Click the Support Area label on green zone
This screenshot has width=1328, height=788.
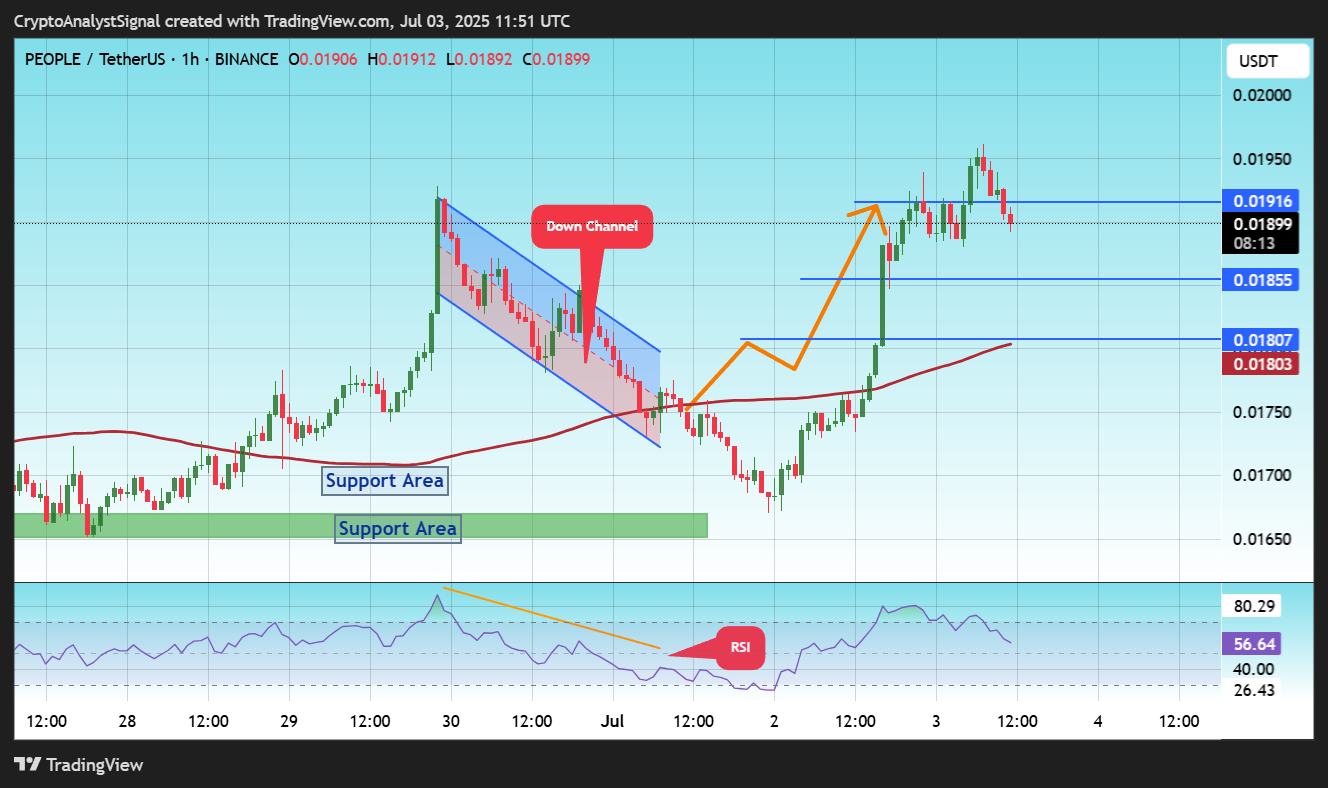point(398,528)
